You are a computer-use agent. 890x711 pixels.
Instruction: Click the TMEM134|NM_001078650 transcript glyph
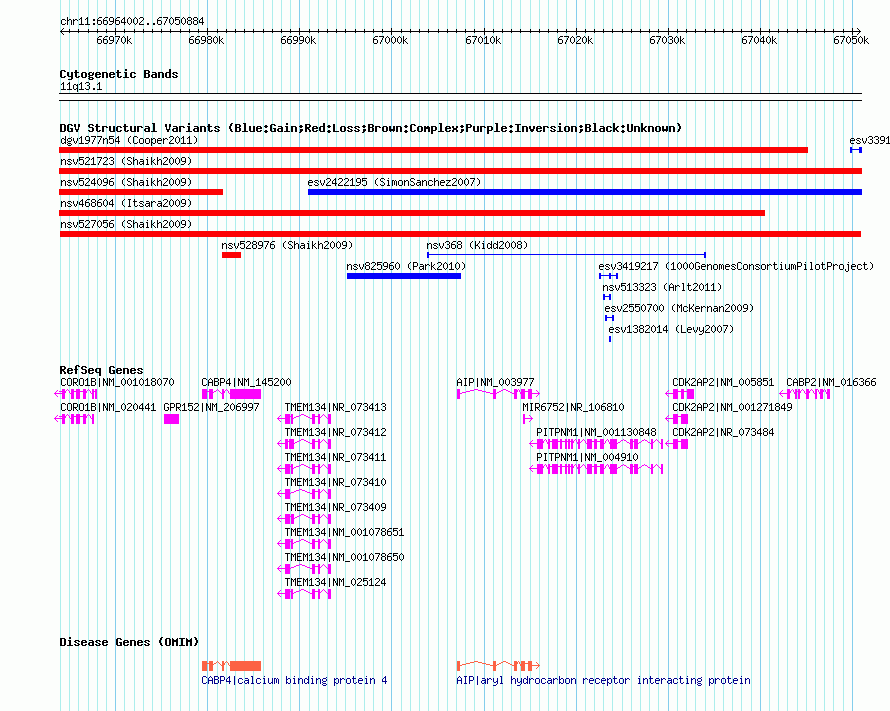(304, 569)
